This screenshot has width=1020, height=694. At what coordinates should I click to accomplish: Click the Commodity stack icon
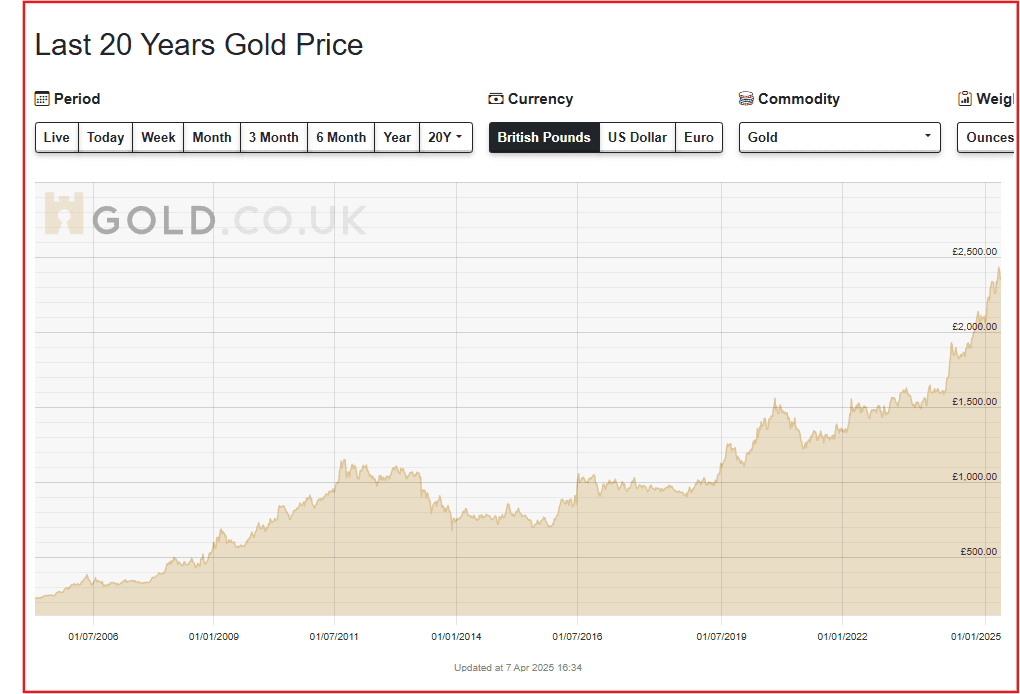pyautogui.click(x=746, y=99)
